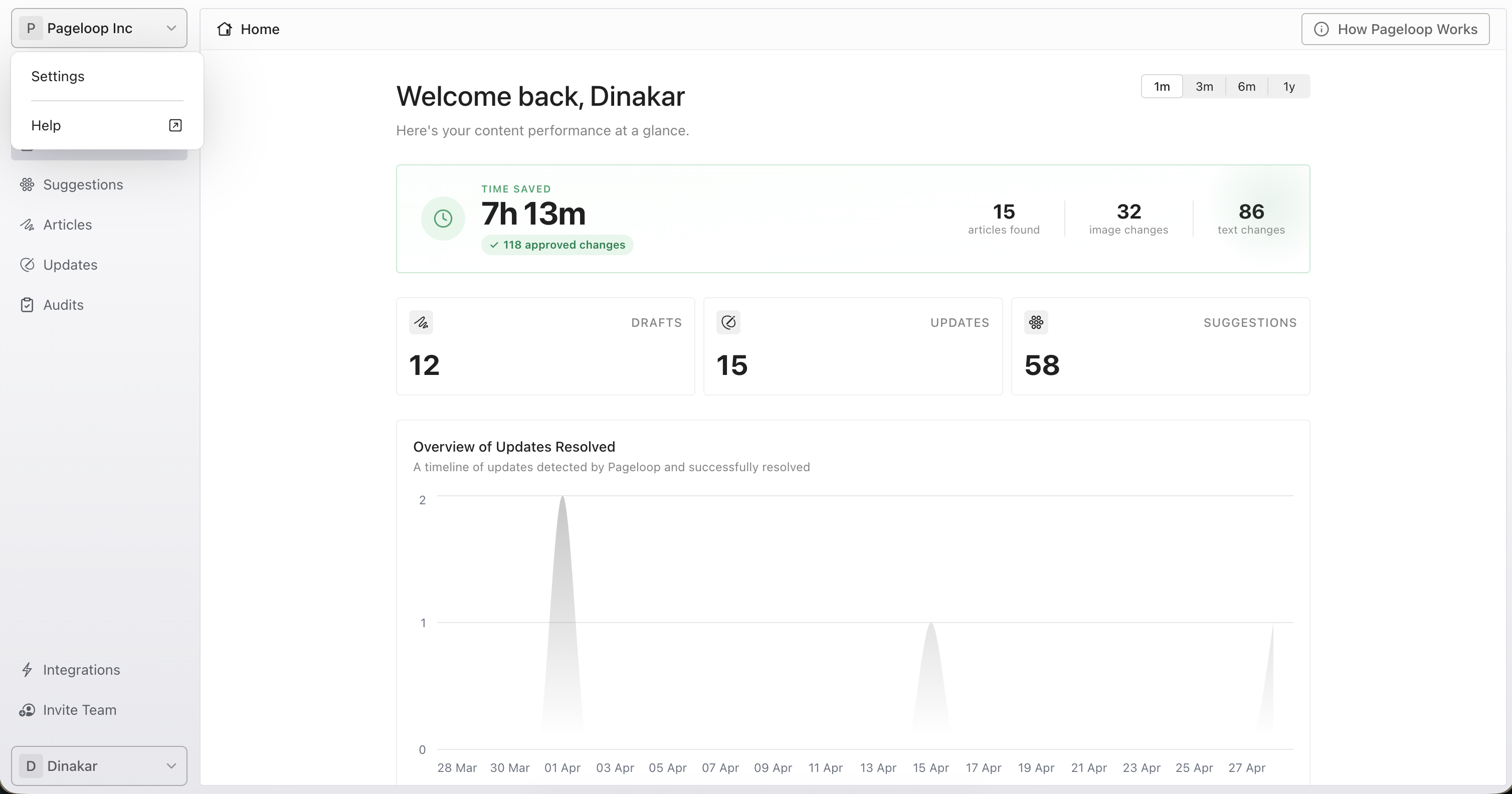
Task: Click the green clock Time Saved icon
Action: pyautogui.click(x=443, y=219)
